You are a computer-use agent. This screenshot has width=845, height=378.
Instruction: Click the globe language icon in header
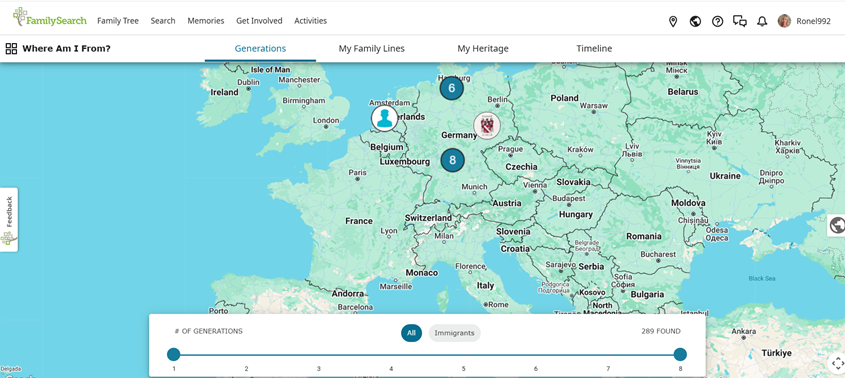point(695,22)
